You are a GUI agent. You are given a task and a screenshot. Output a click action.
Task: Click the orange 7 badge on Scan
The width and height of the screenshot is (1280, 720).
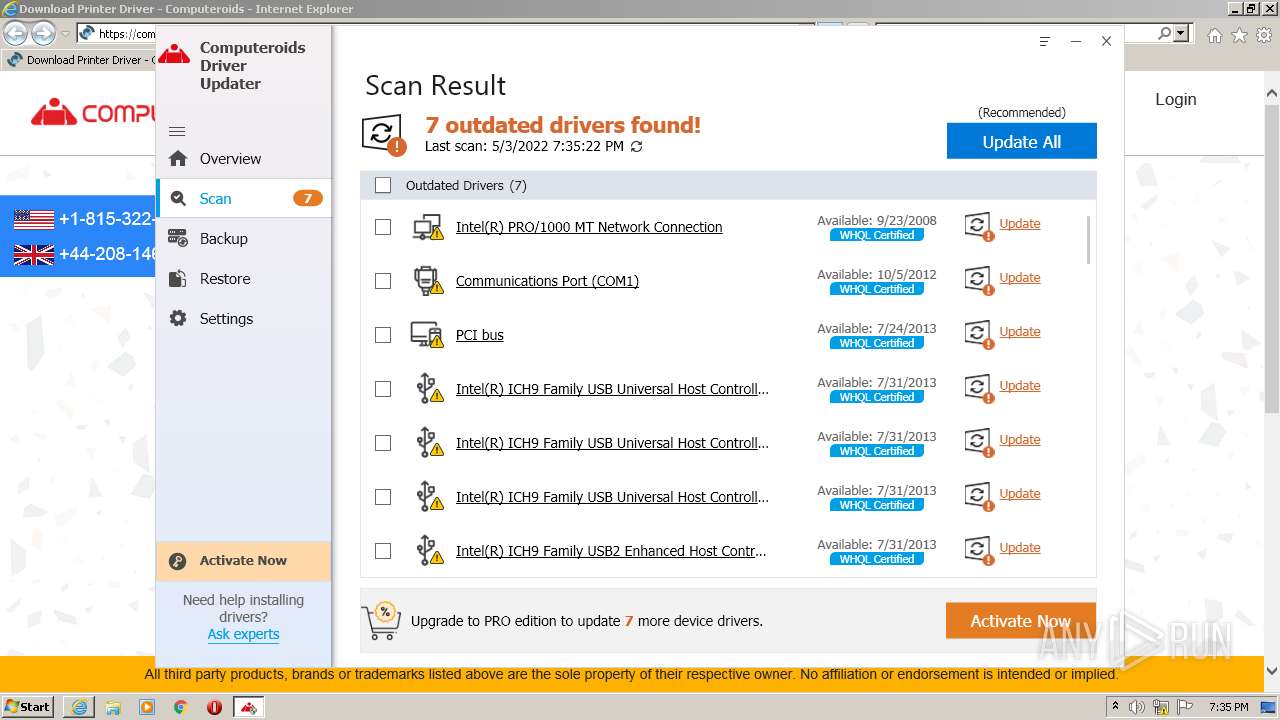(307, 198)
